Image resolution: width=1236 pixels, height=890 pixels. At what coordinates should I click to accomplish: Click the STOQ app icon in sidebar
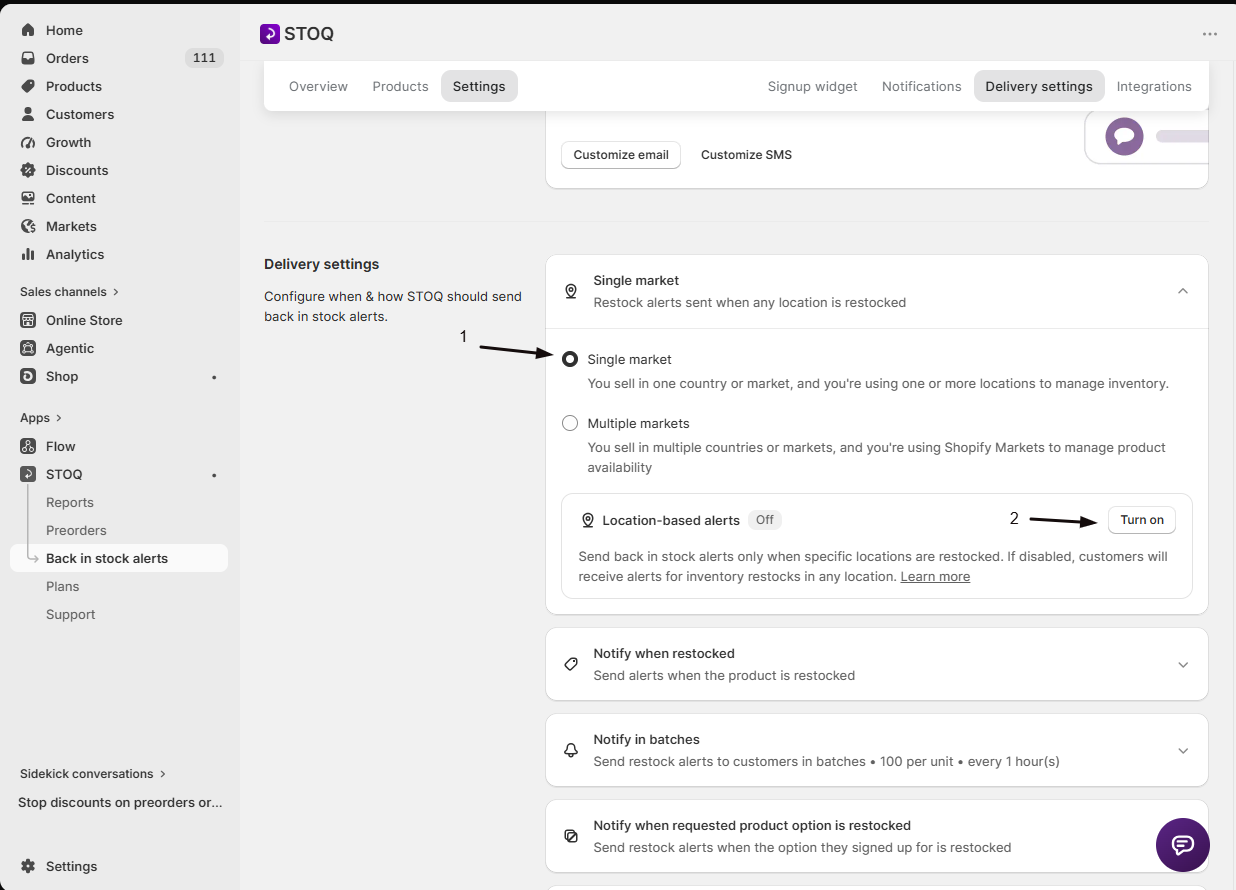[28, 474]
